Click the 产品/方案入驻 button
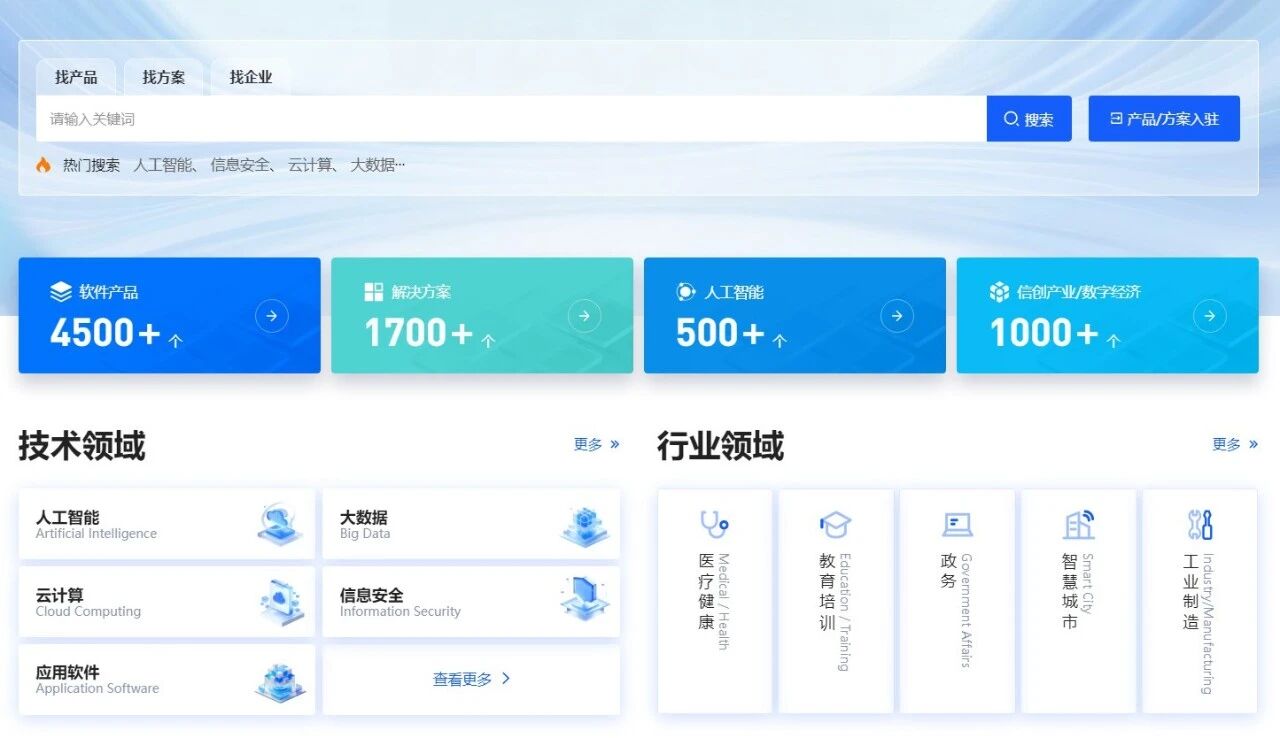This screenshot has height=738, width=1280. point(1164,119)
